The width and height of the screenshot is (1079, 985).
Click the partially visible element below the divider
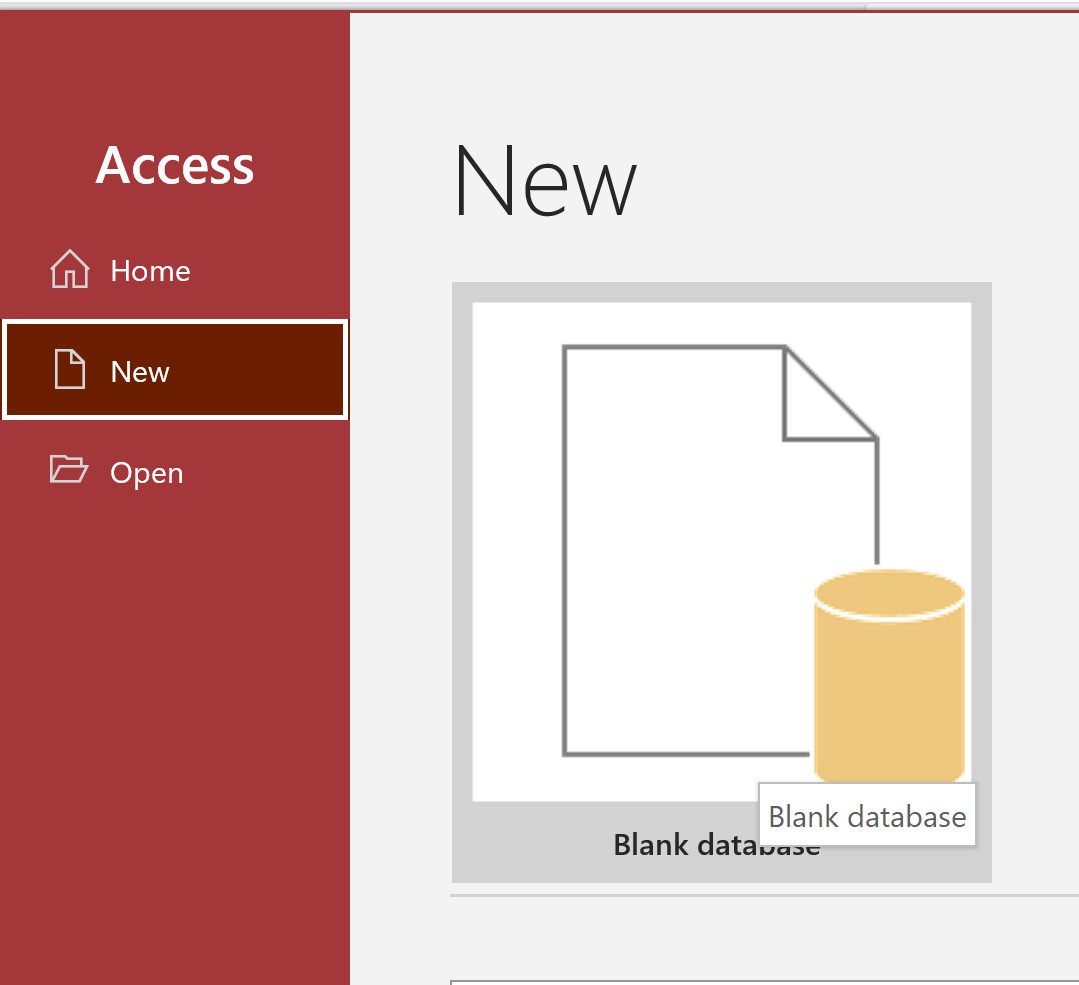(x=760, y=980)
